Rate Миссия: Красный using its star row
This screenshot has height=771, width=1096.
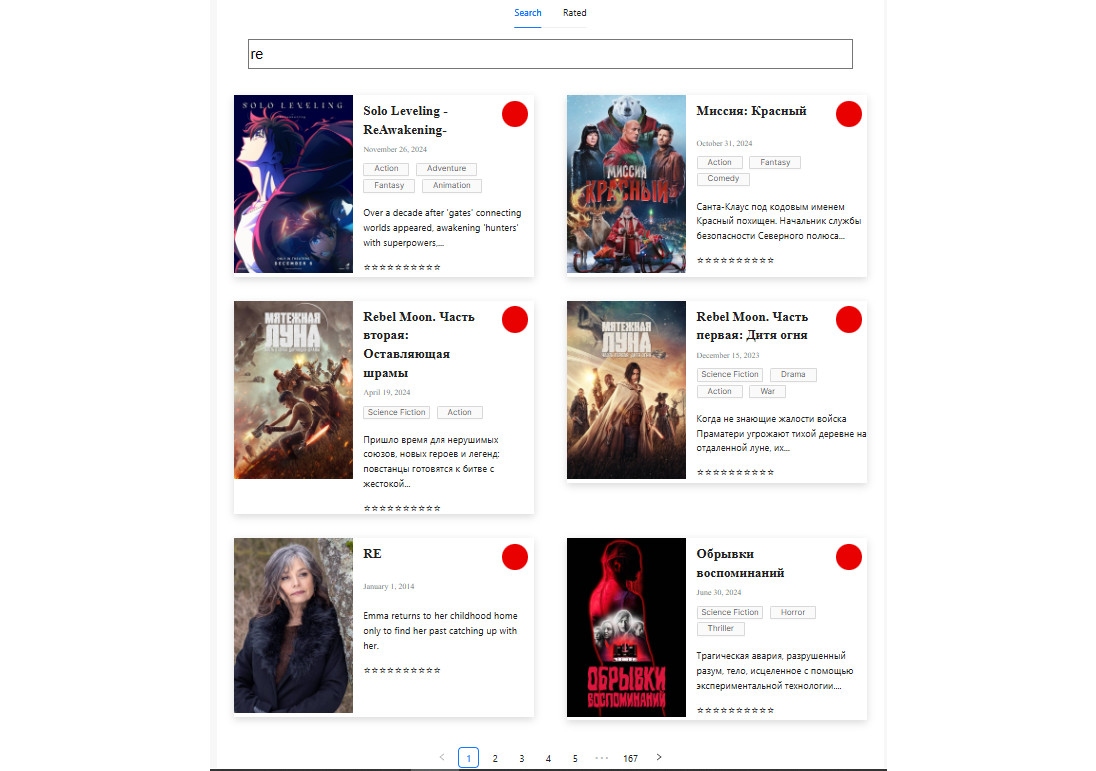(x=735, y=260)
